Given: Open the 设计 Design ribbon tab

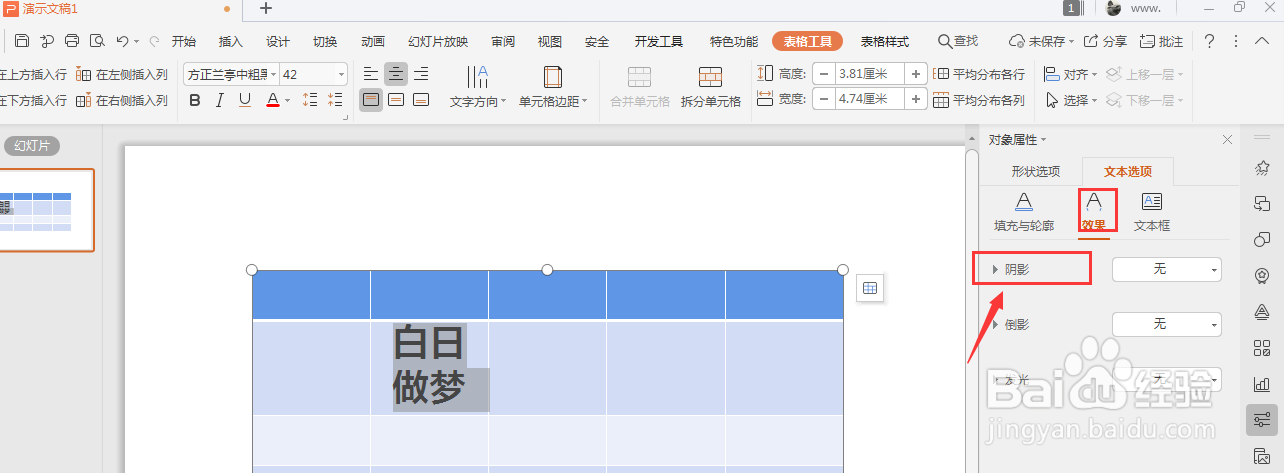Looking at the screenshot, I should pyautogui.click(x=278, y=42).
